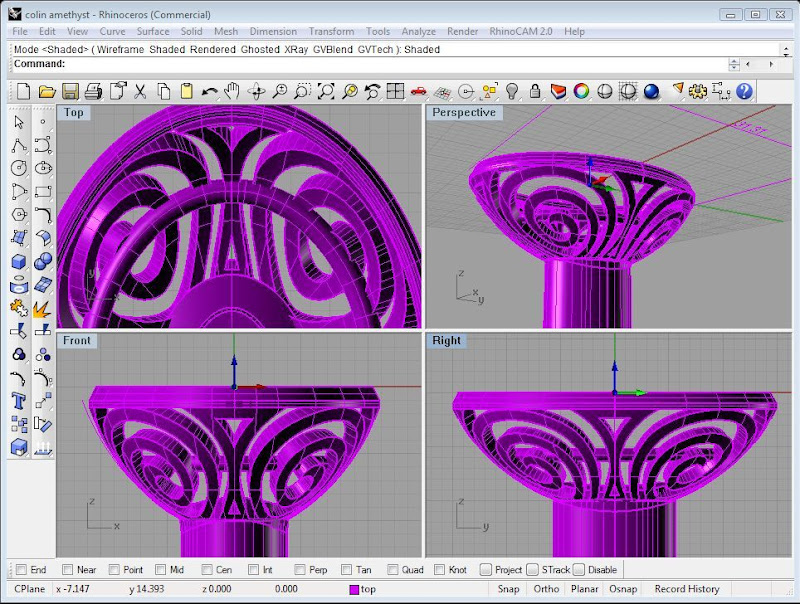
Task: Enable the End osnap checkbox
Action: pyautogui.click(x=22, y=570)
